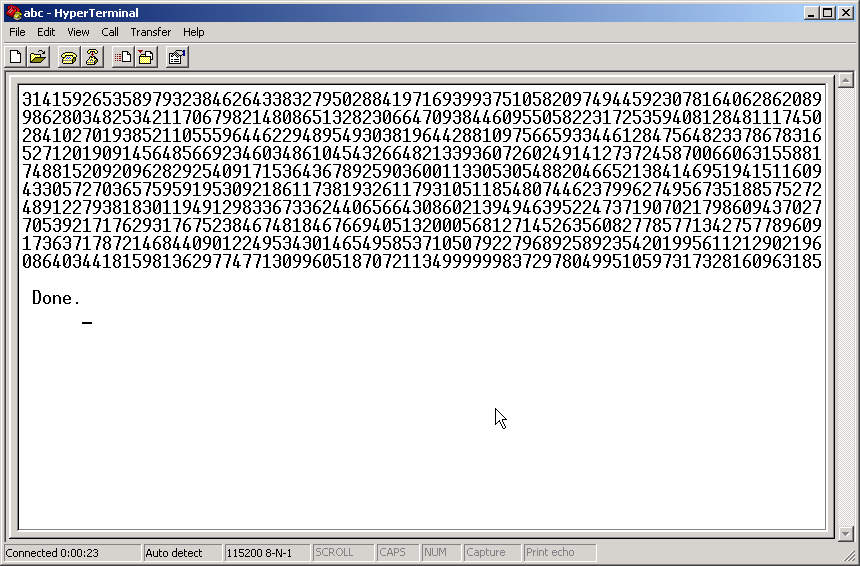
Task: Maximize the HyperTerminal window
Action: 827,13
